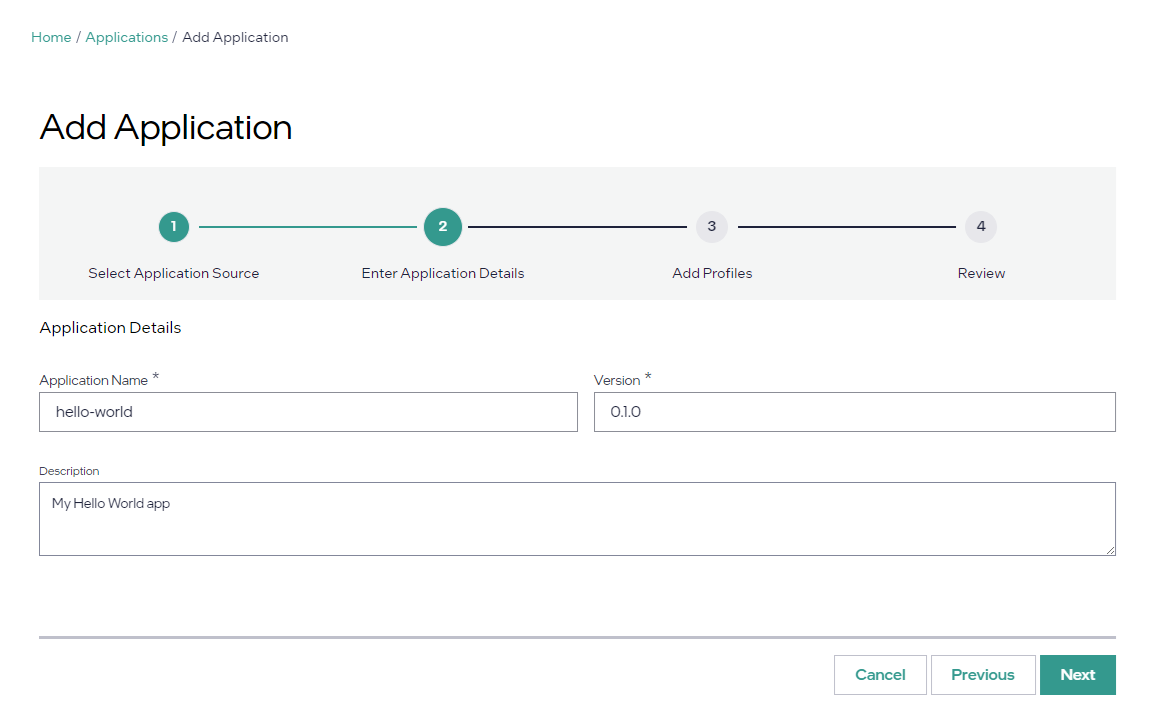Click into the Version input field

[854, 412]
